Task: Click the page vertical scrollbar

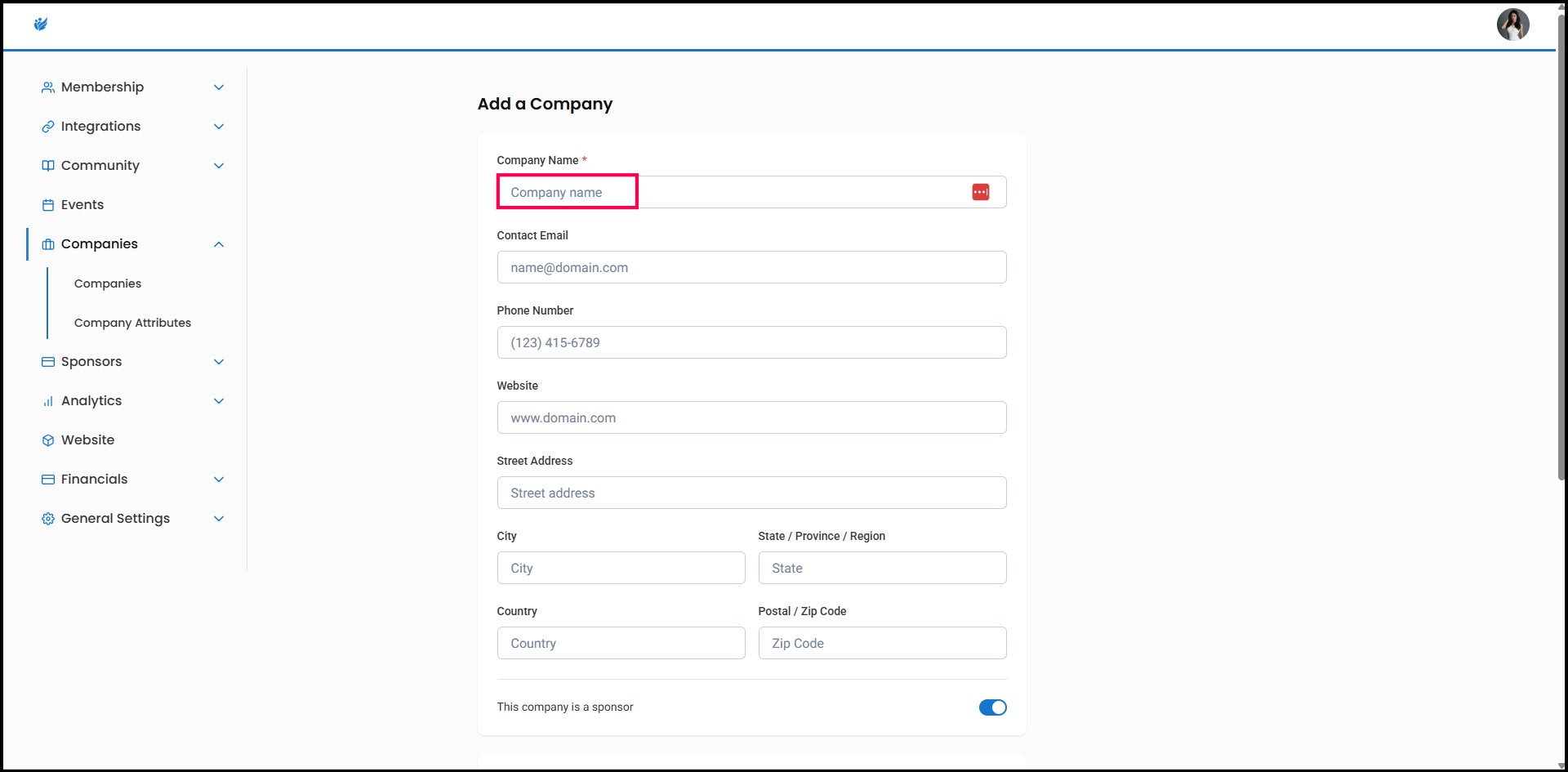Action: [x=1561, y=245]
